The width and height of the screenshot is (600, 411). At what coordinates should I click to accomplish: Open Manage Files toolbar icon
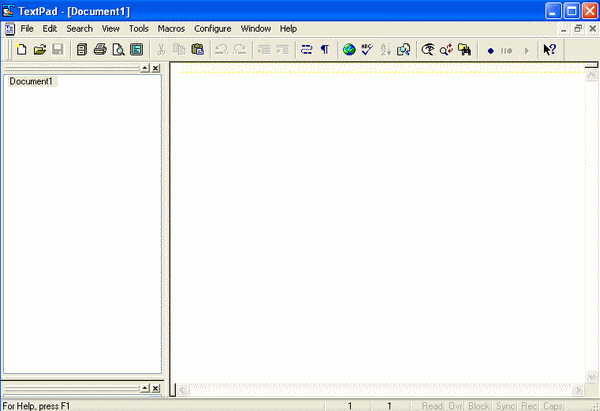tap(82, 50)
